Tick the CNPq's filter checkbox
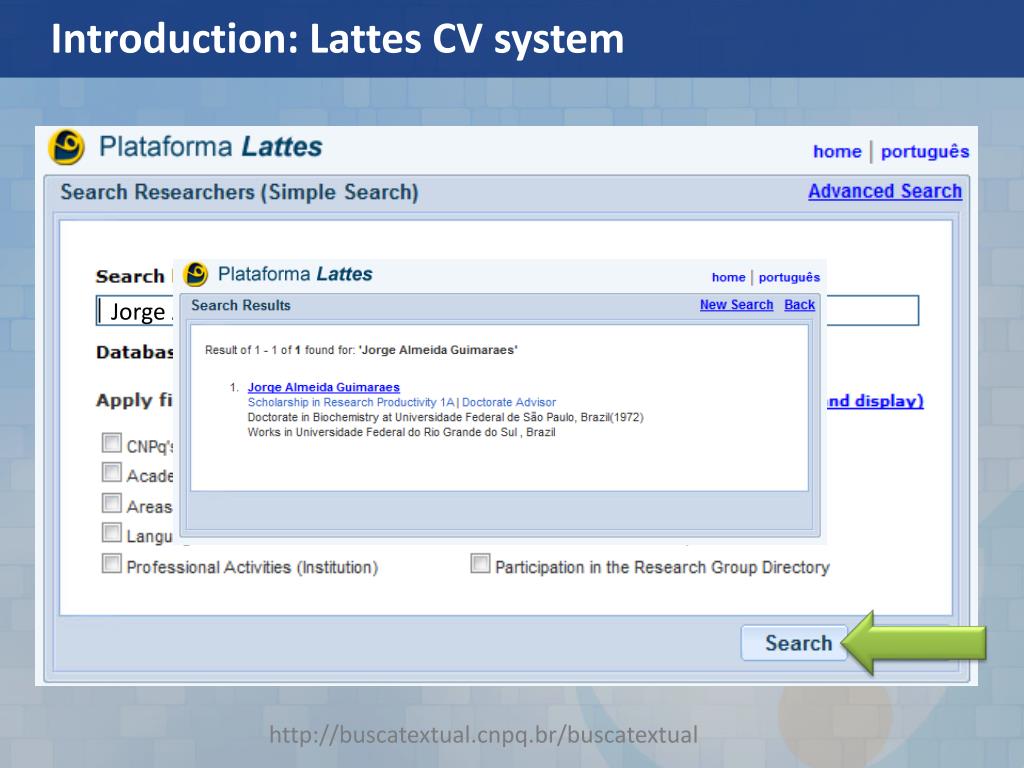This screenshot has height=768, width=1024. click(112, 443)
